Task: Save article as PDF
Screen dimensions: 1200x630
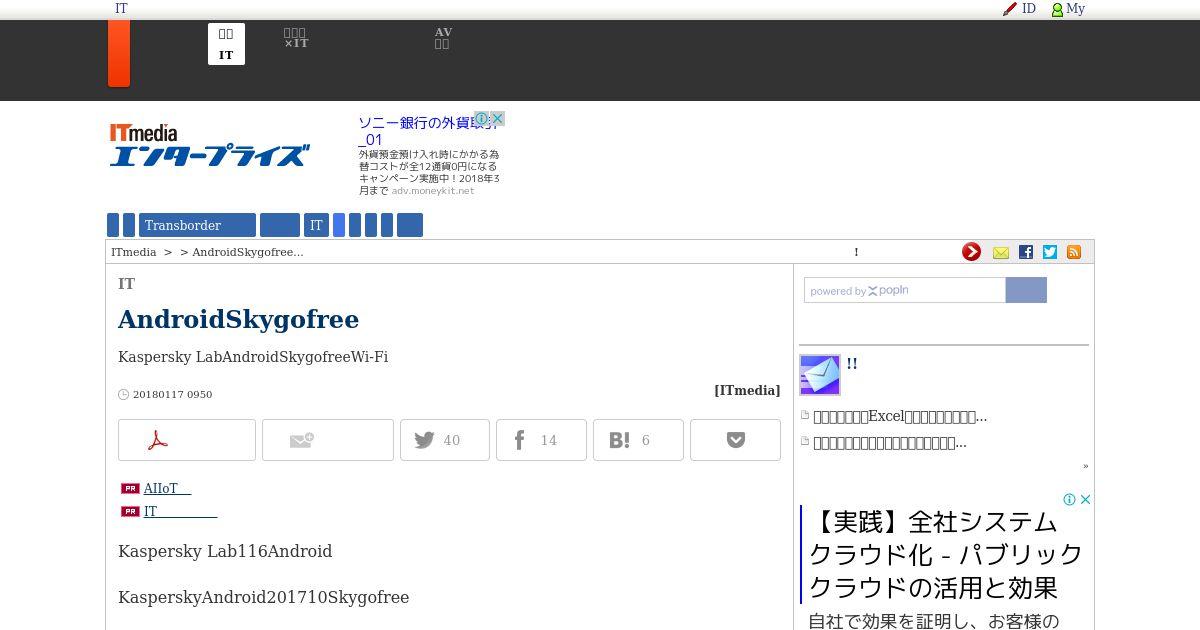Action: 187,440
